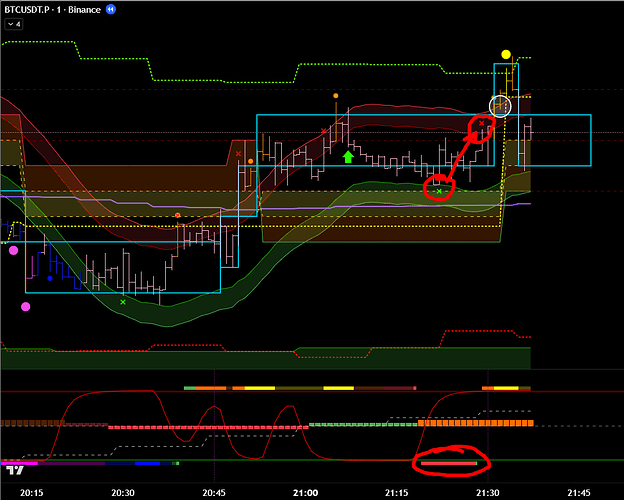The image size is (624, 500).
Task: Click the orange dot above the 21:05 candle
Action: pos(335,96)
